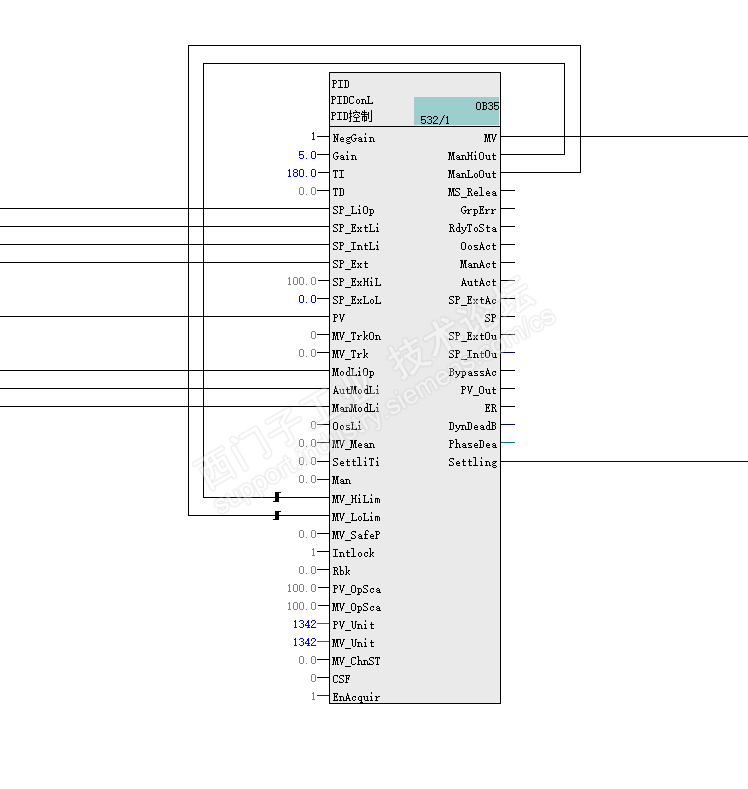Select the SP_IntOu output pin
The width and height of the screenshot is (748, 789).
(x=472, y=354)
